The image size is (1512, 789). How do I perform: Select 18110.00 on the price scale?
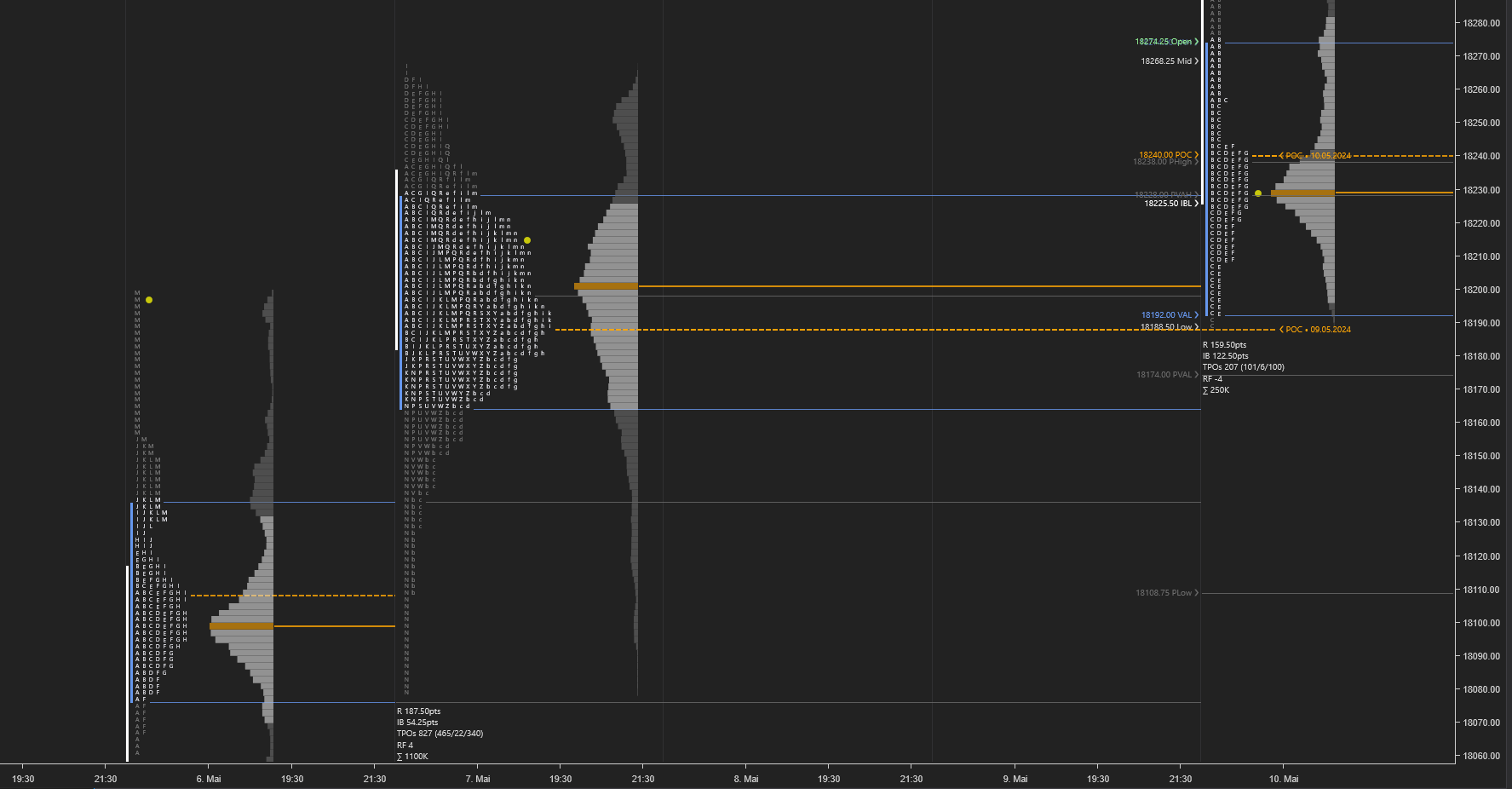click(1481, 590)
